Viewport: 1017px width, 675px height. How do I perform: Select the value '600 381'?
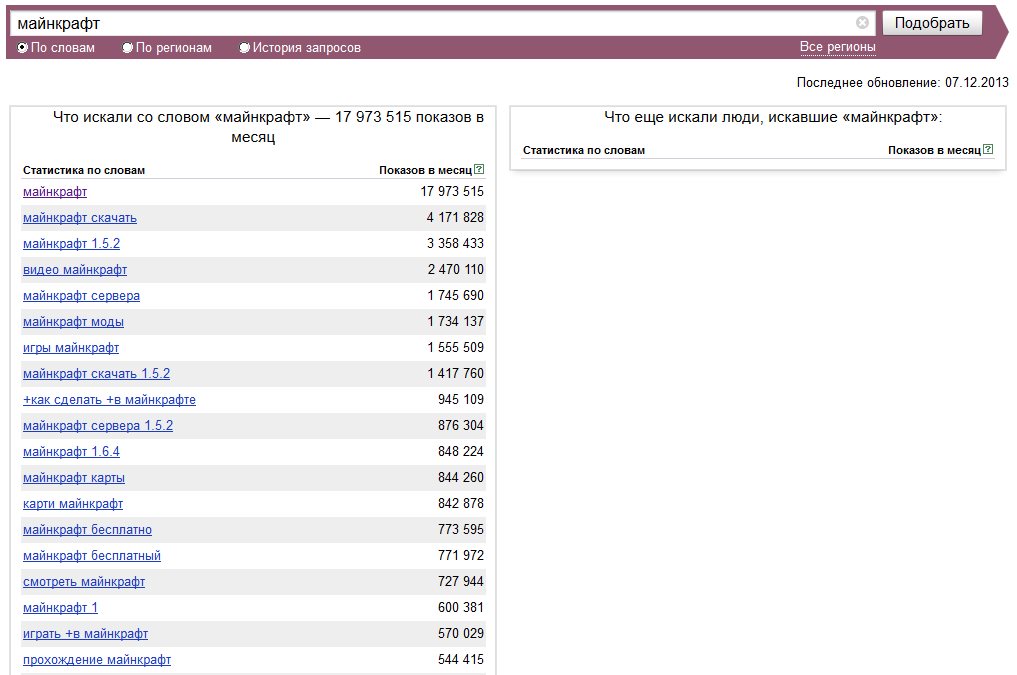(461, 608)
